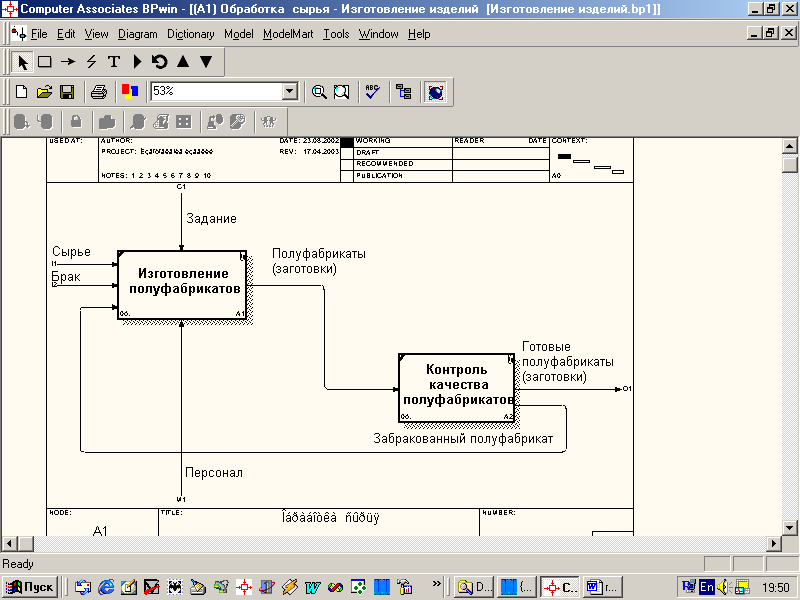The image size is (800, 600).
Task: Open the Tools menu
Action: click(336, 34)
